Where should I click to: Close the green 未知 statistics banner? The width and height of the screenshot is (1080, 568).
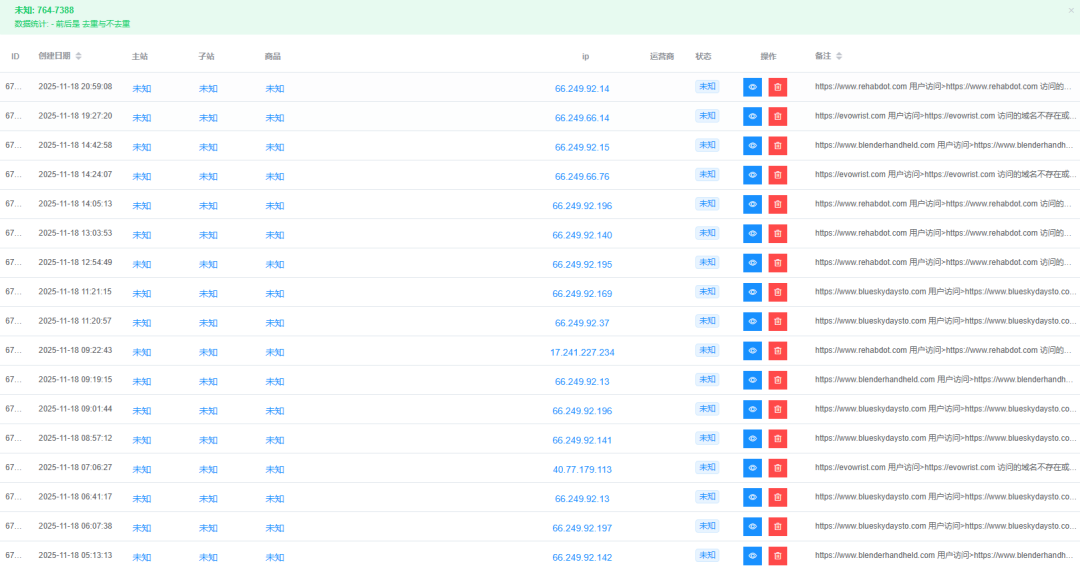click(1071, 10)
